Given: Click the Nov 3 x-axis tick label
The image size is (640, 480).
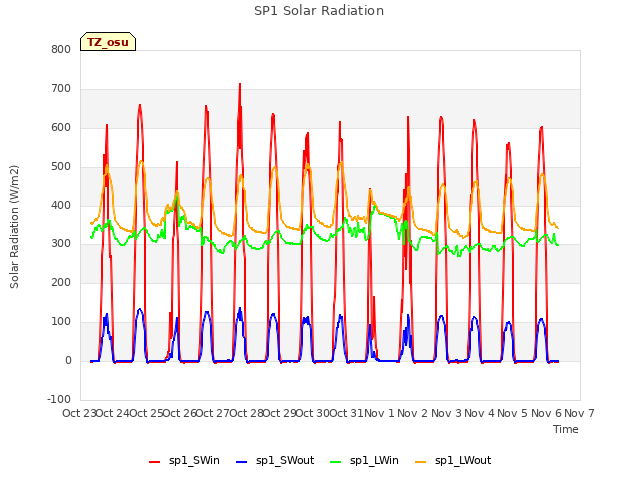Looking at the screenshot, I should point(446,413).
